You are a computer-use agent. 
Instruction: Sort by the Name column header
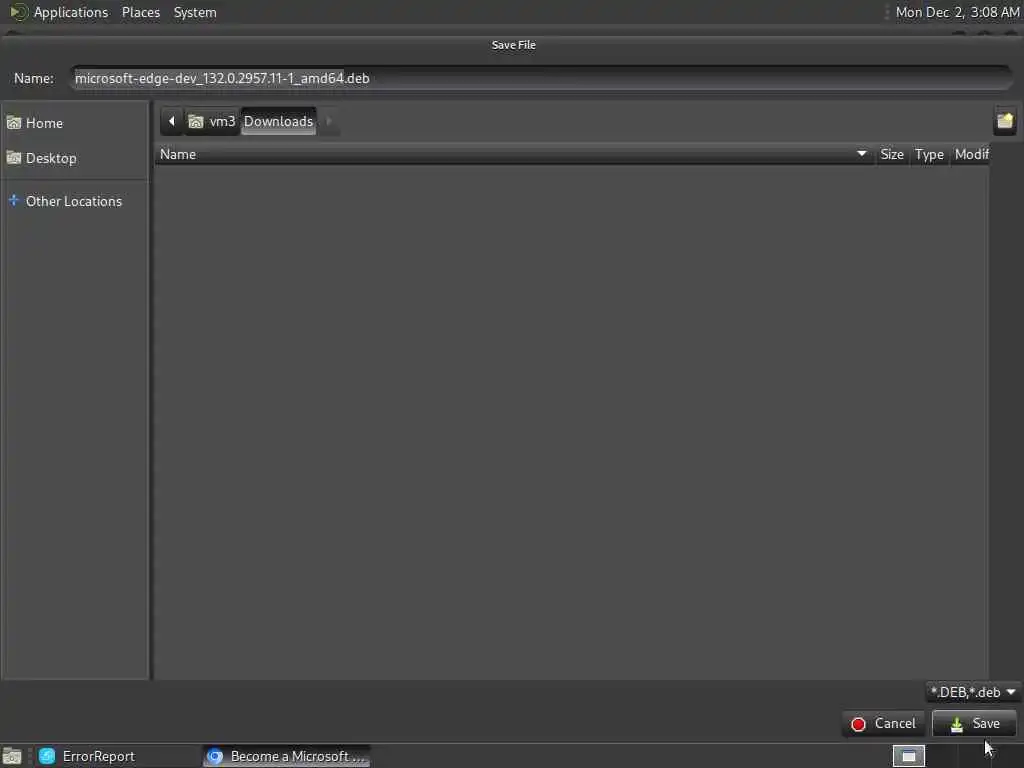pyautogui.click(x=514, y=155)
